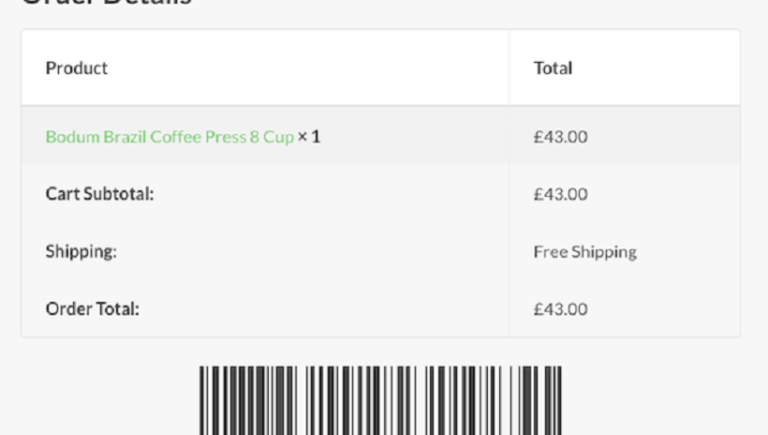Image resolution: width=768 pixels, height=435 pixels.
Task: Click the × 1 quantity indicator
Action: [309, 137]
